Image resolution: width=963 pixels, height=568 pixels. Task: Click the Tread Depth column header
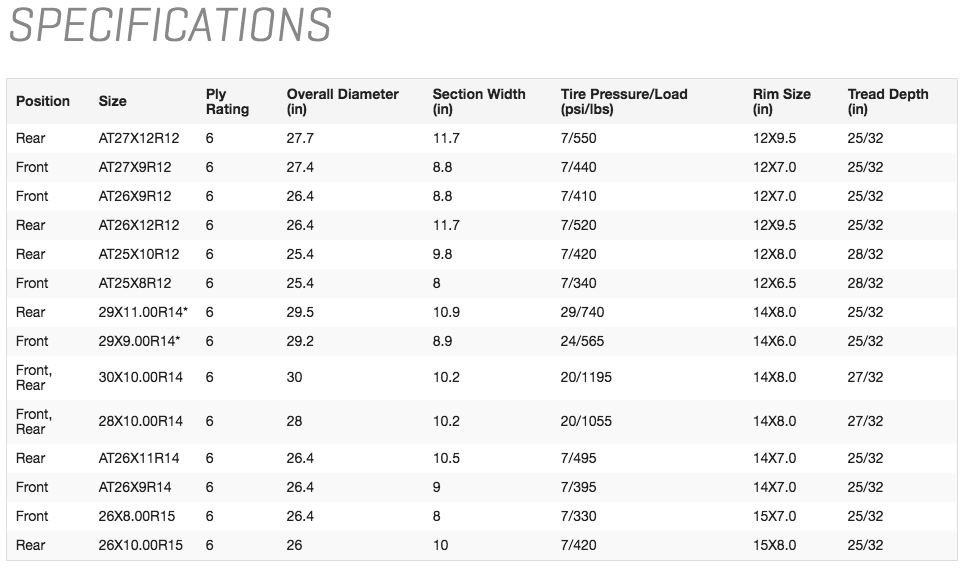[x=887, y=101]
